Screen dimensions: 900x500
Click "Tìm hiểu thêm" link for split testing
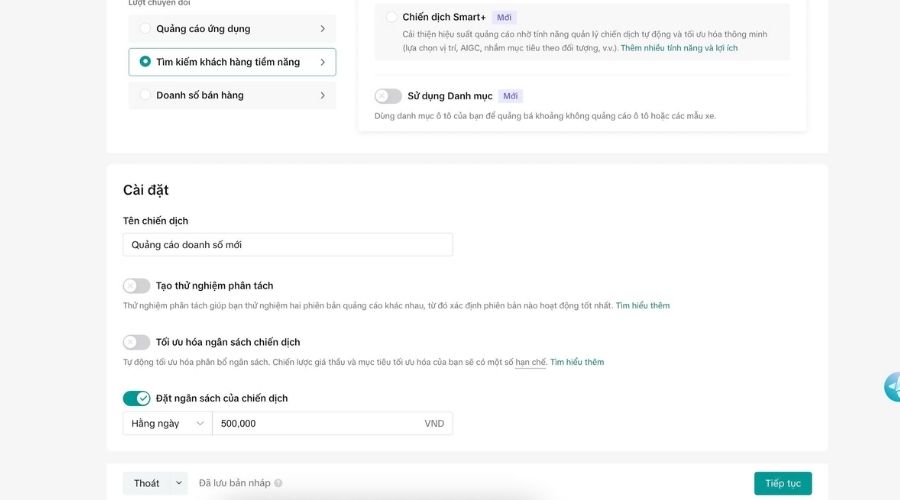pyautogui.click(x=642, y=305)
